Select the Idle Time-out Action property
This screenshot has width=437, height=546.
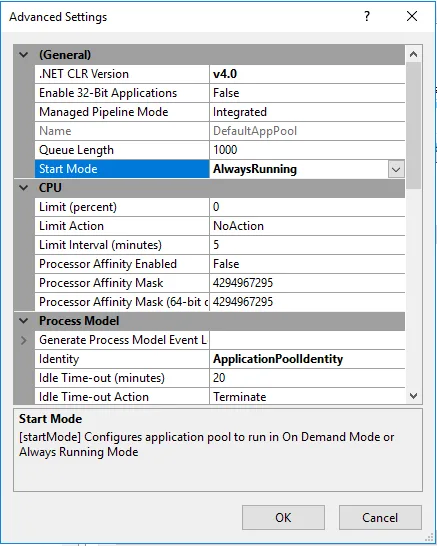pos(122,397)
